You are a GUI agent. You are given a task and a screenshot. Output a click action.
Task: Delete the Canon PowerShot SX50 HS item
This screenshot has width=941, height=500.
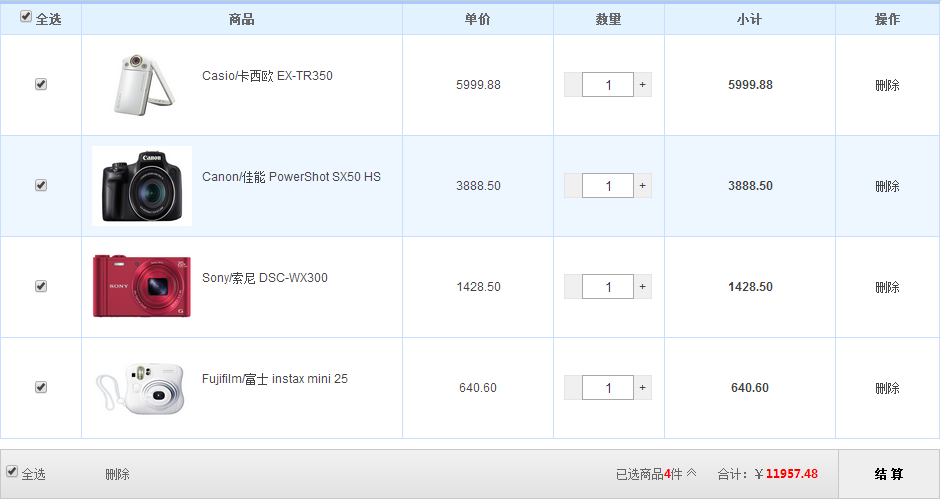(887, 186)
